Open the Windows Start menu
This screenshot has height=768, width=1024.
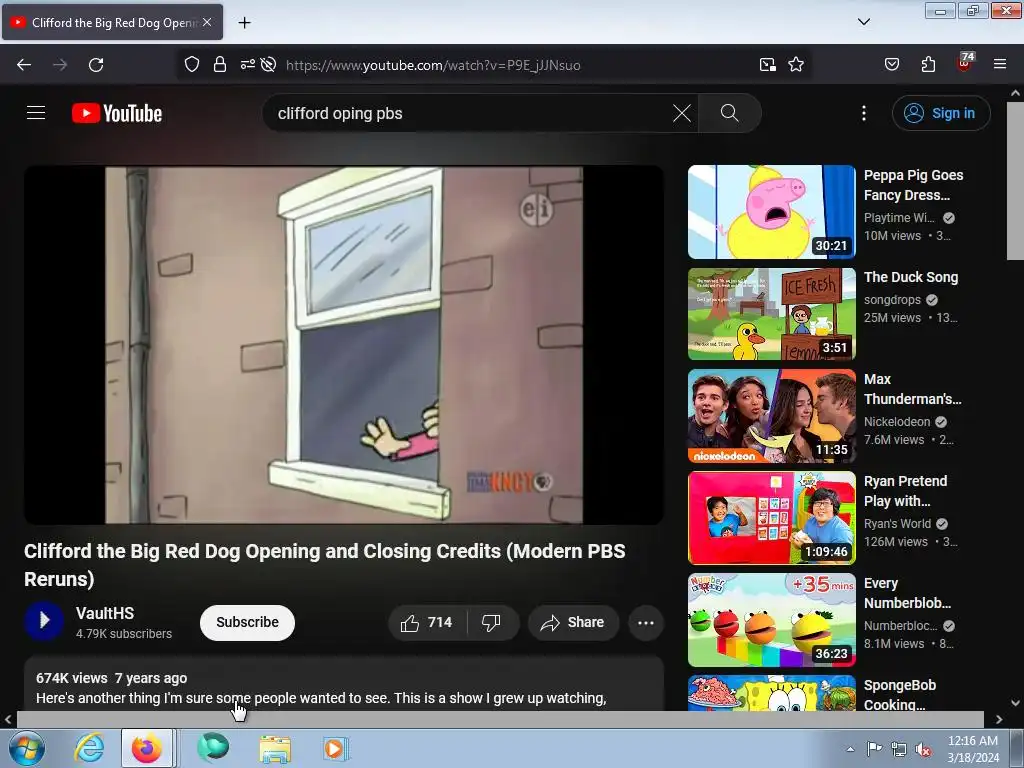coord(25,748)
